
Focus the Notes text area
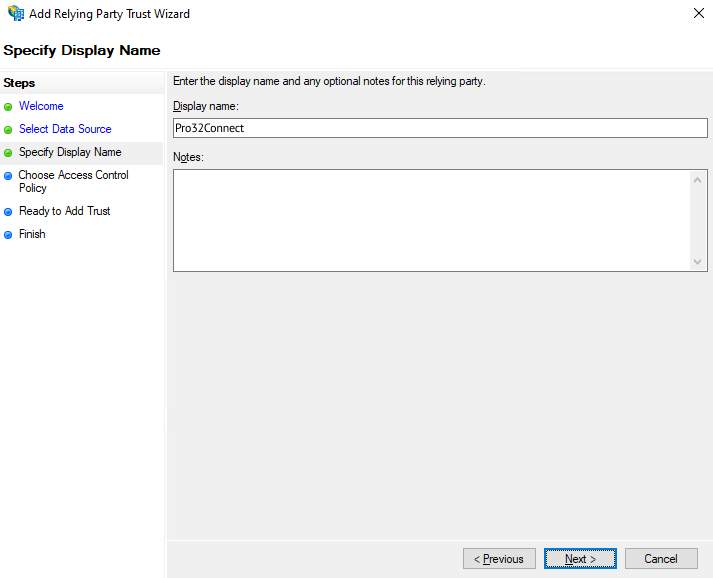coord(430,220)
